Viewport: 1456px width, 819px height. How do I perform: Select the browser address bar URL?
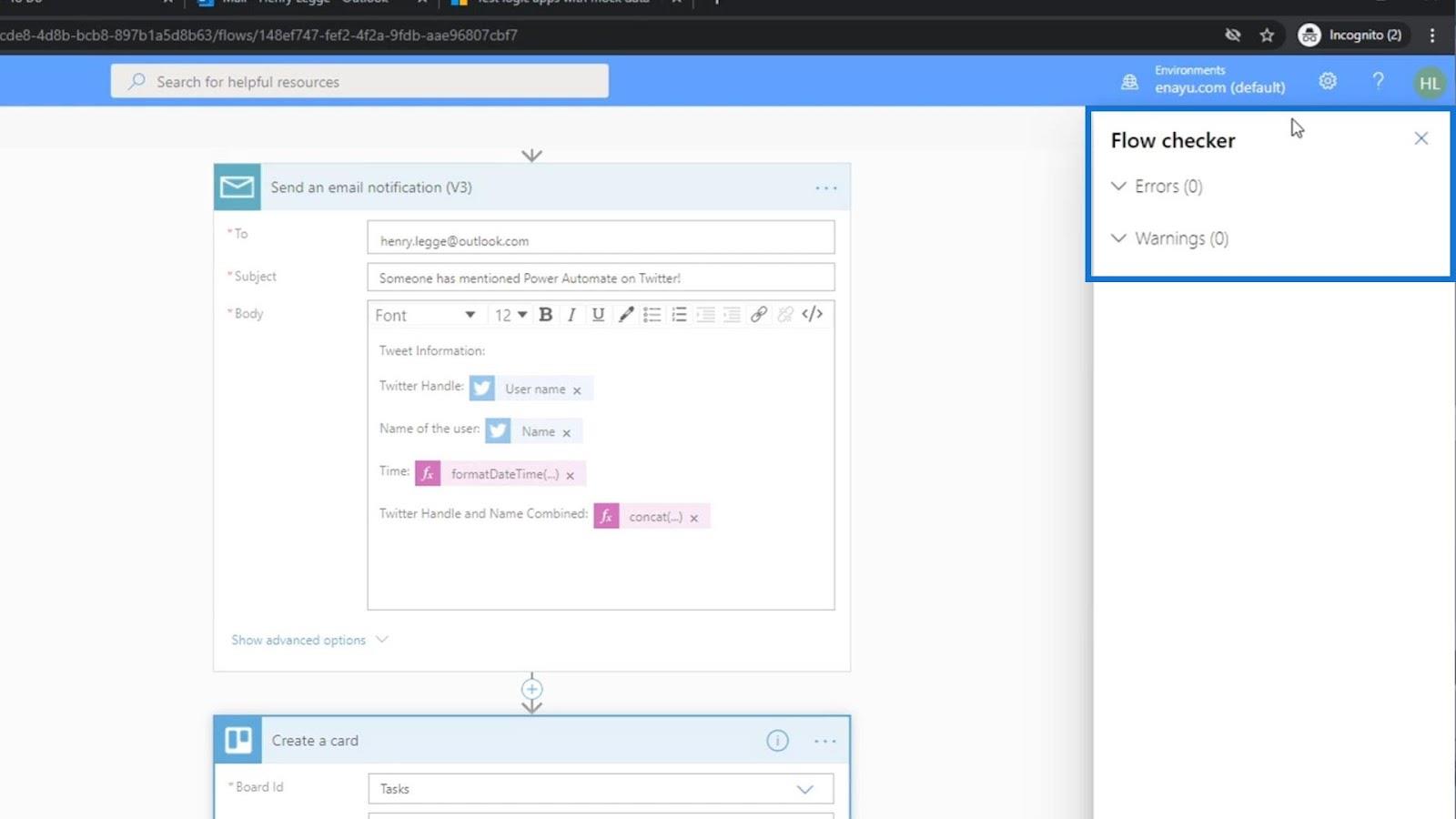pos(258,35)
